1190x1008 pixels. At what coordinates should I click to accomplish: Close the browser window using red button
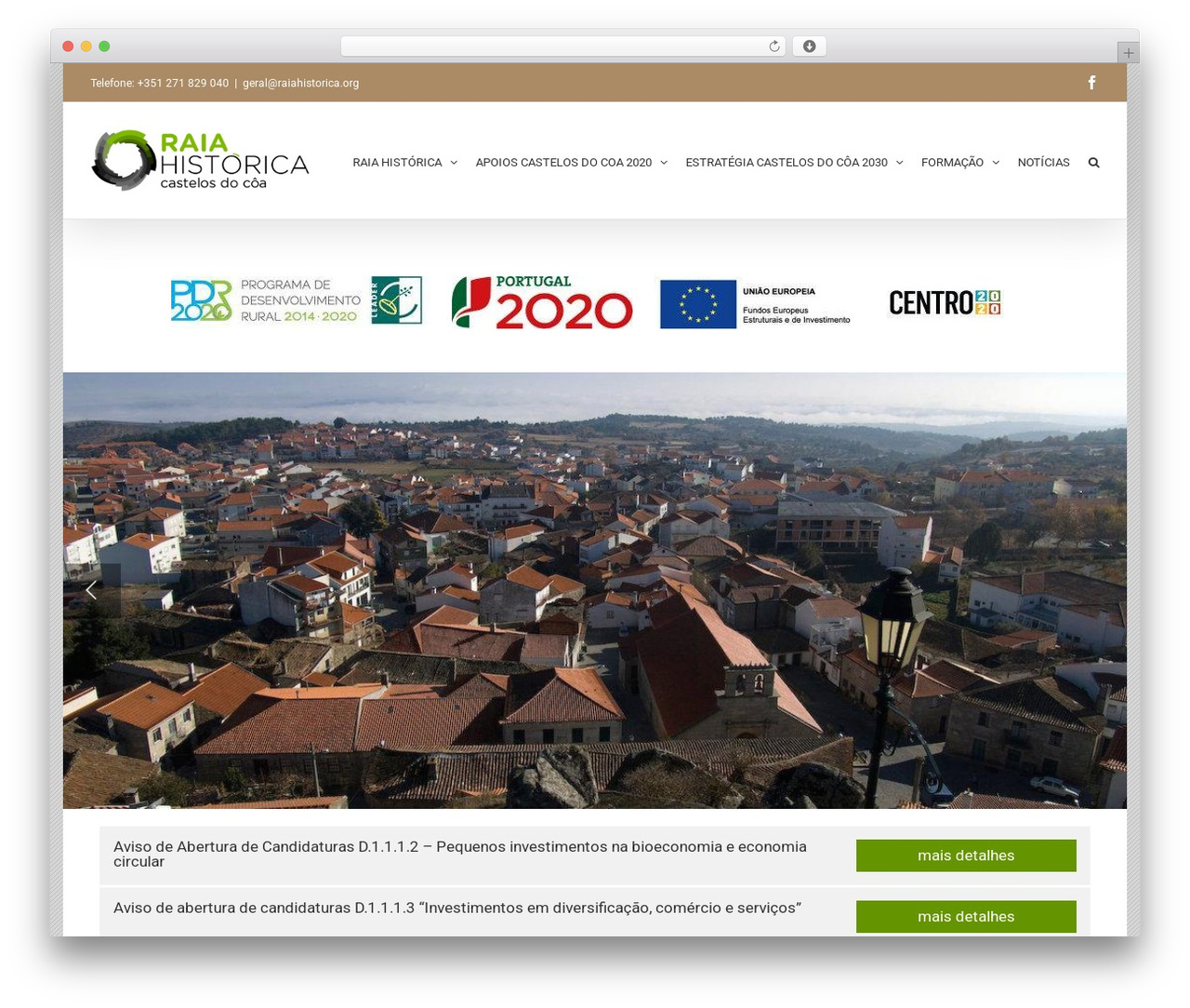[68, 46]
